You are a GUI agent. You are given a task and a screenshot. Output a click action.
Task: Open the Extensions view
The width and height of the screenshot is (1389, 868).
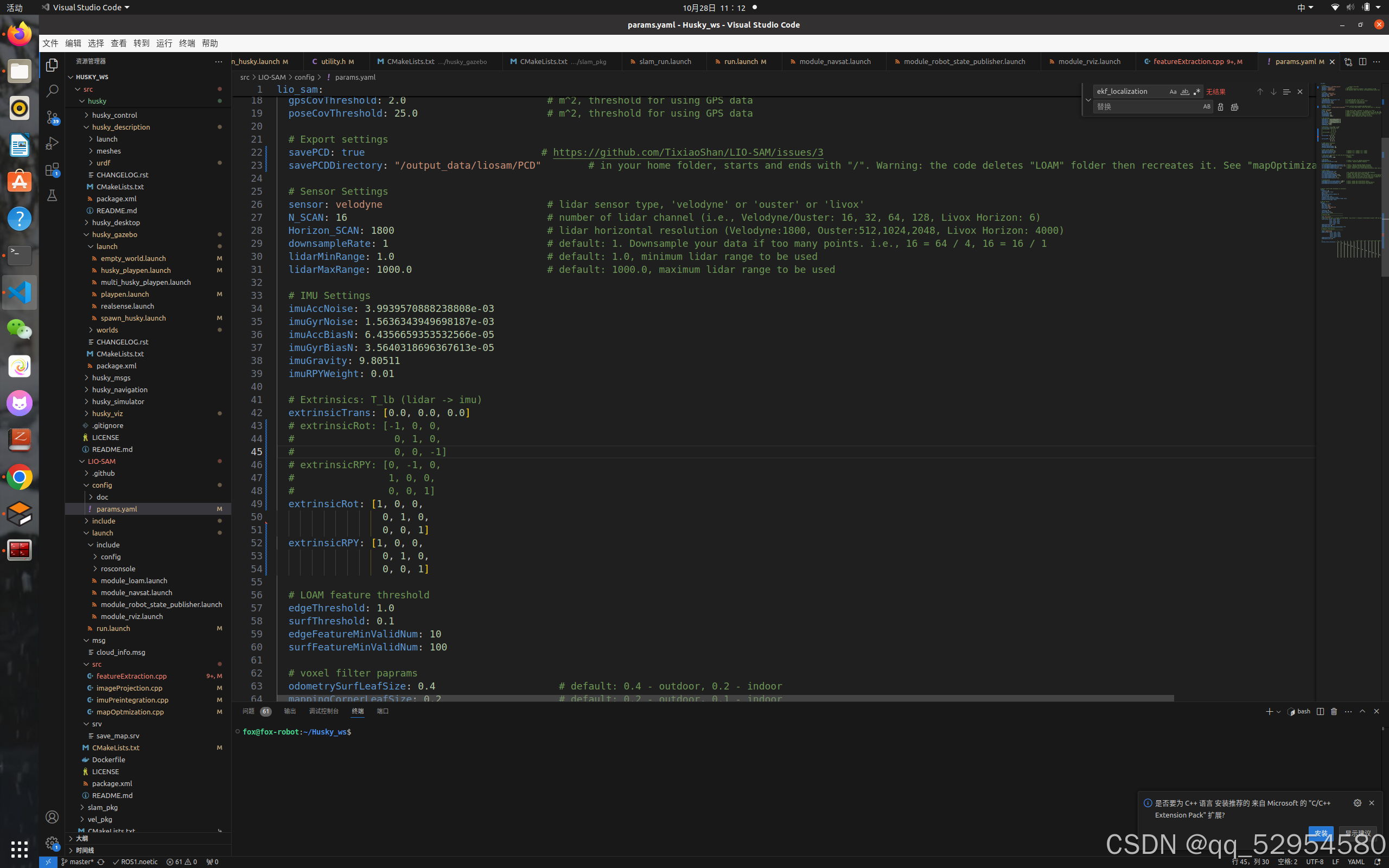52,169
